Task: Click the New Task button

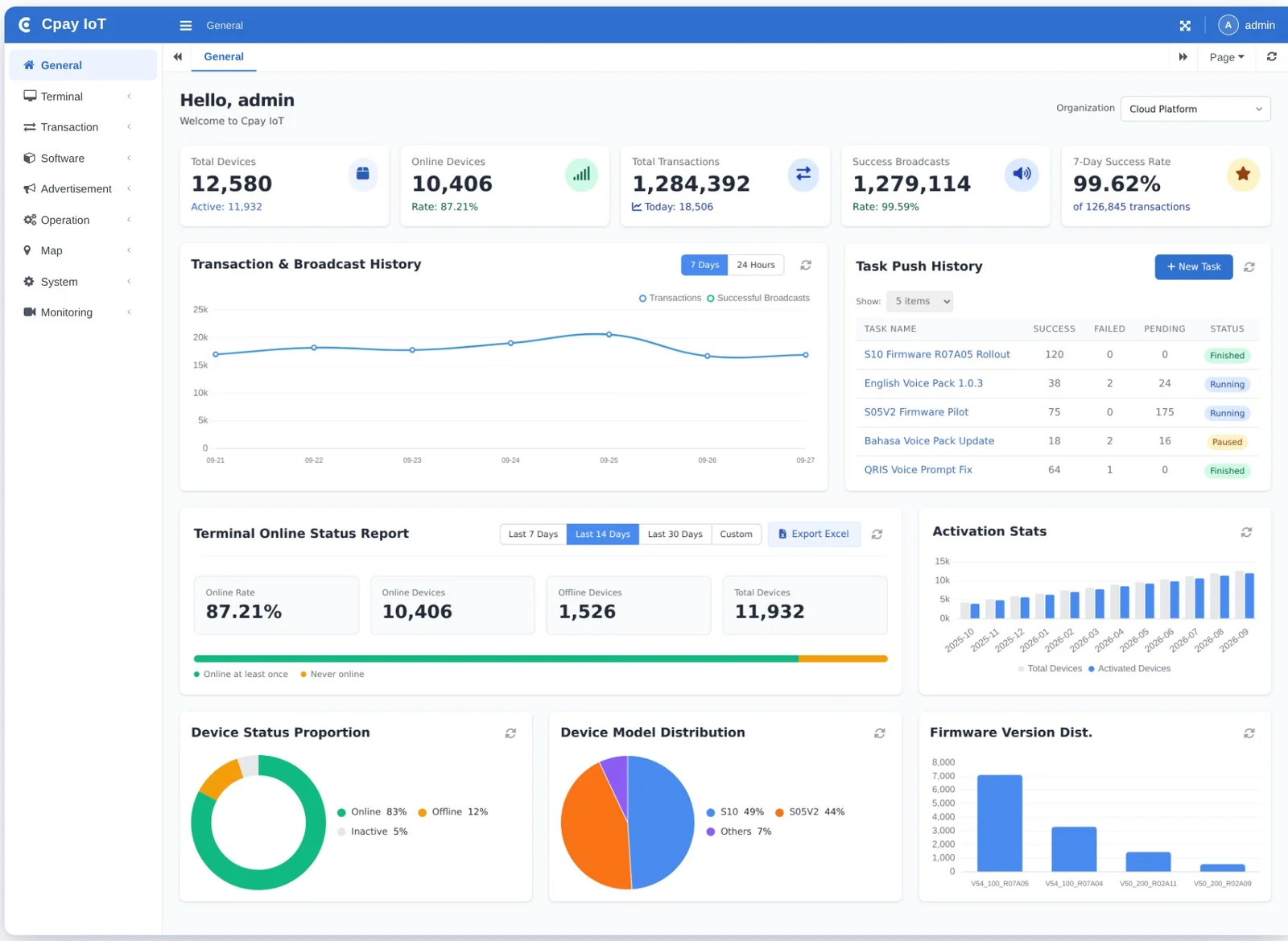Action: tap(1194, 267)
